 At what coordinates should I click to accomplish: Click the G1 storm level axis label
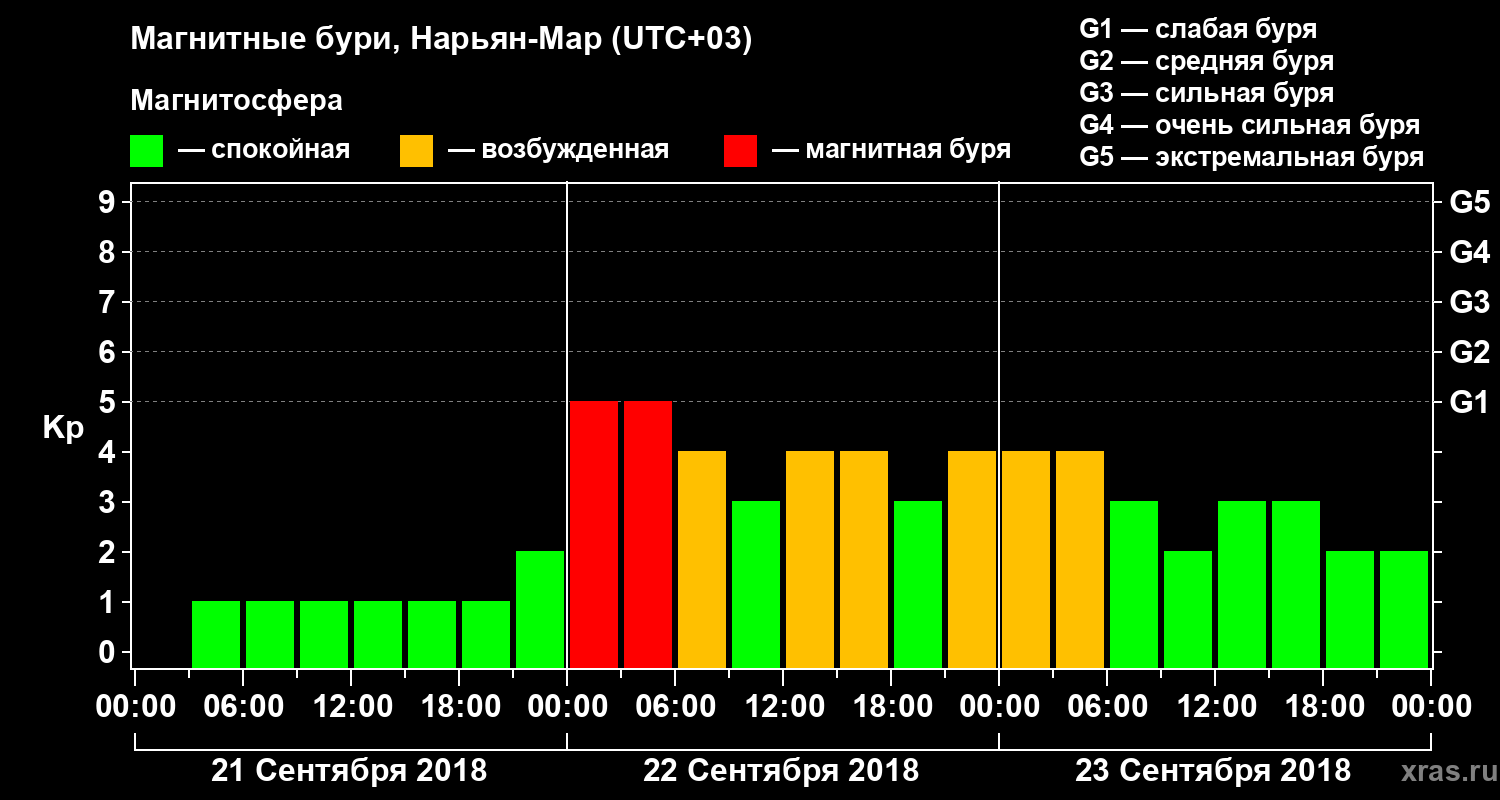pos(1469,402)
